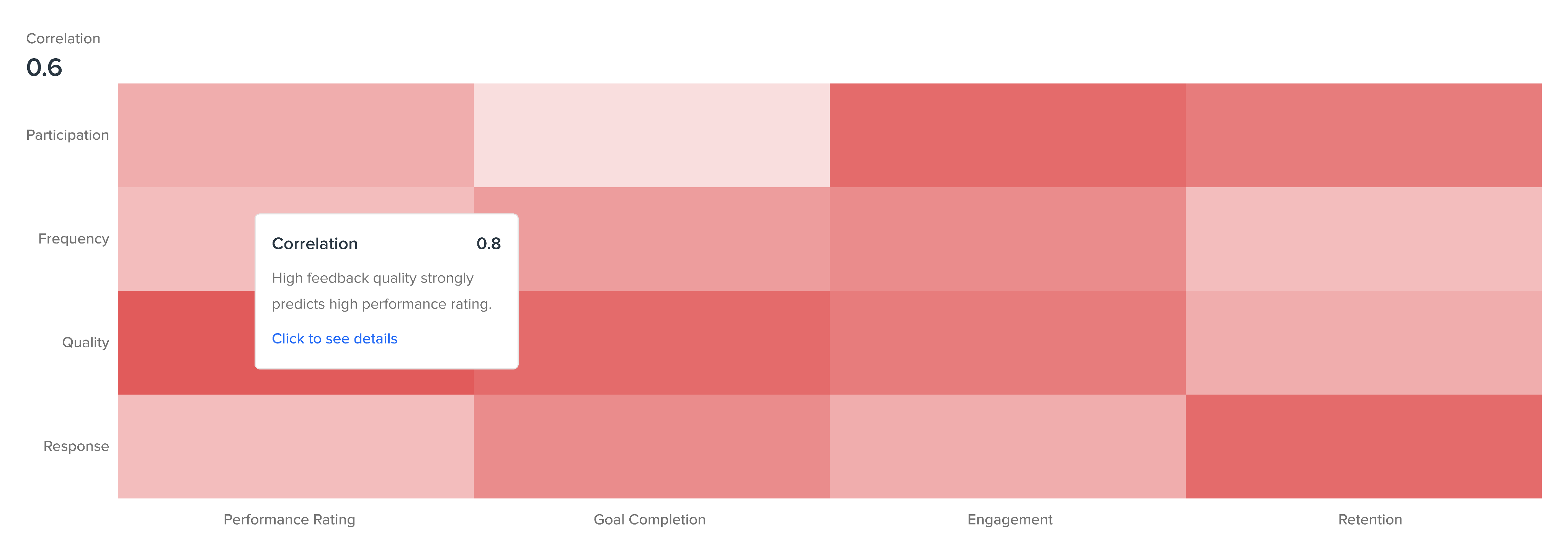Select the Frequency and Engagement cell
Viewport: 1568px width, 559px height.
(x=1008, y=239)
